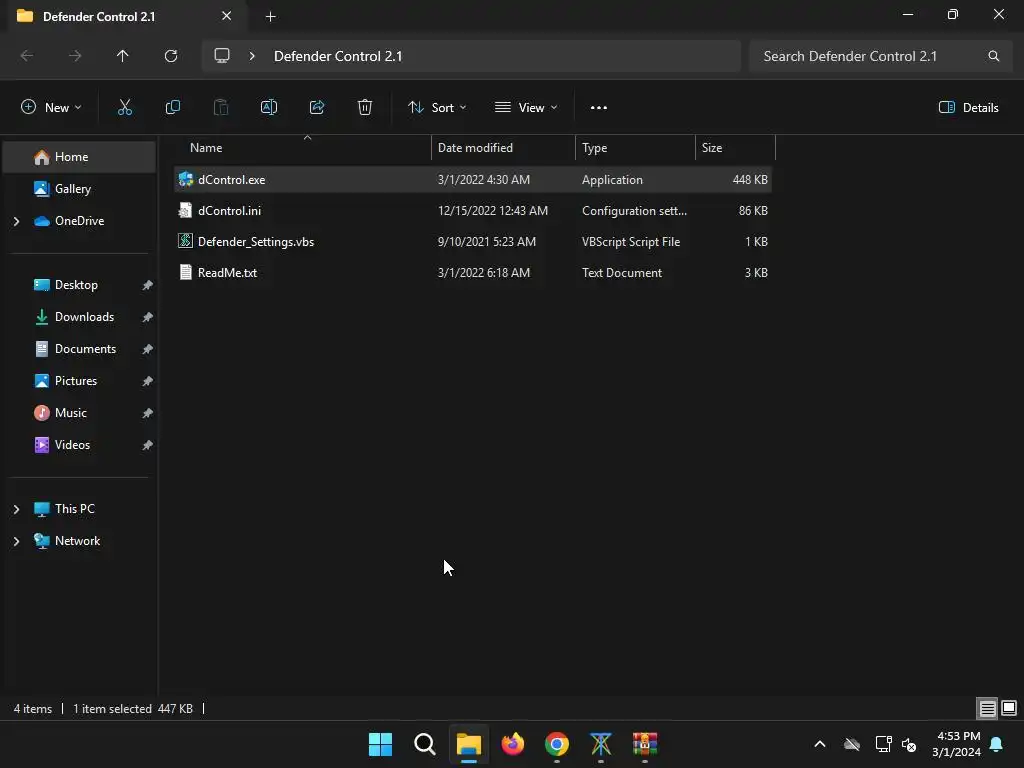
Task: Click the Share icon in toolbar
Action: 317,108
